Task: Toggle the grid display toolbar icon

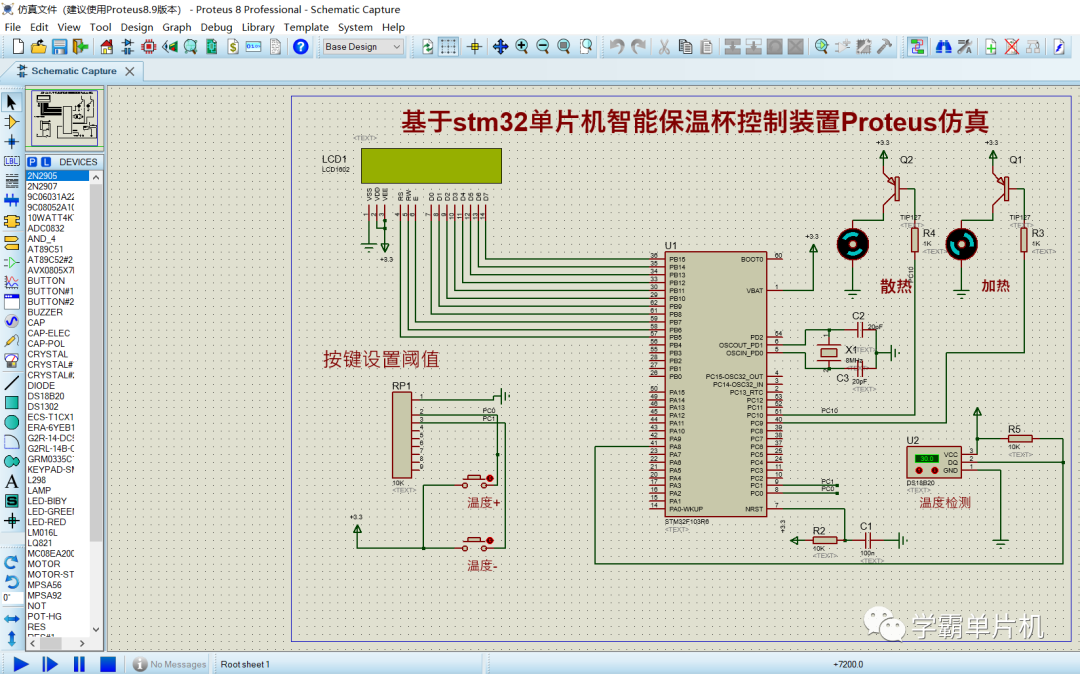Action: coord(448,47)
